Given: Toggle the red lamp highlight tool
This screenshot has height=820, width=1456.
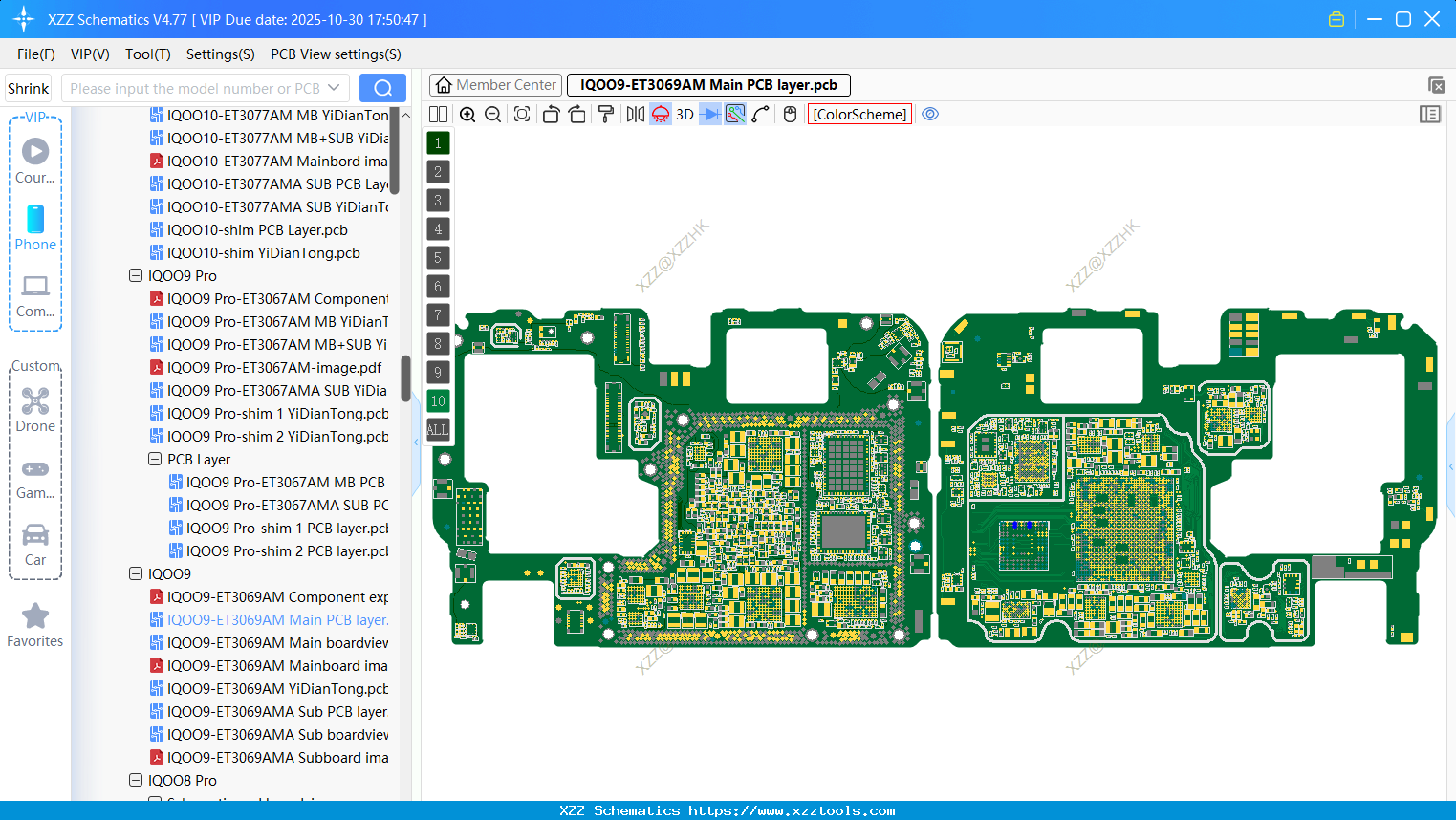Looking at the screenshot, I should click(x=660, y=114).
